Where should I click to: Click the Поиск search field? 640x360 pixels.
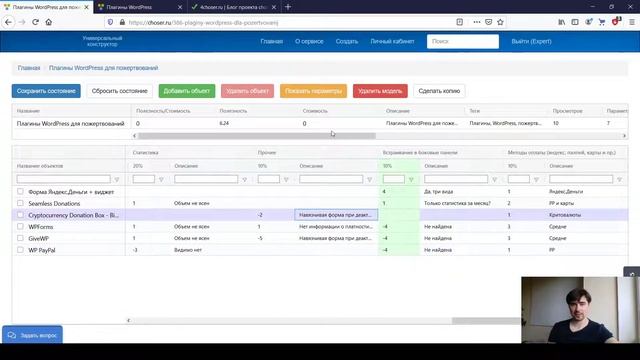(x=462, y=41)
